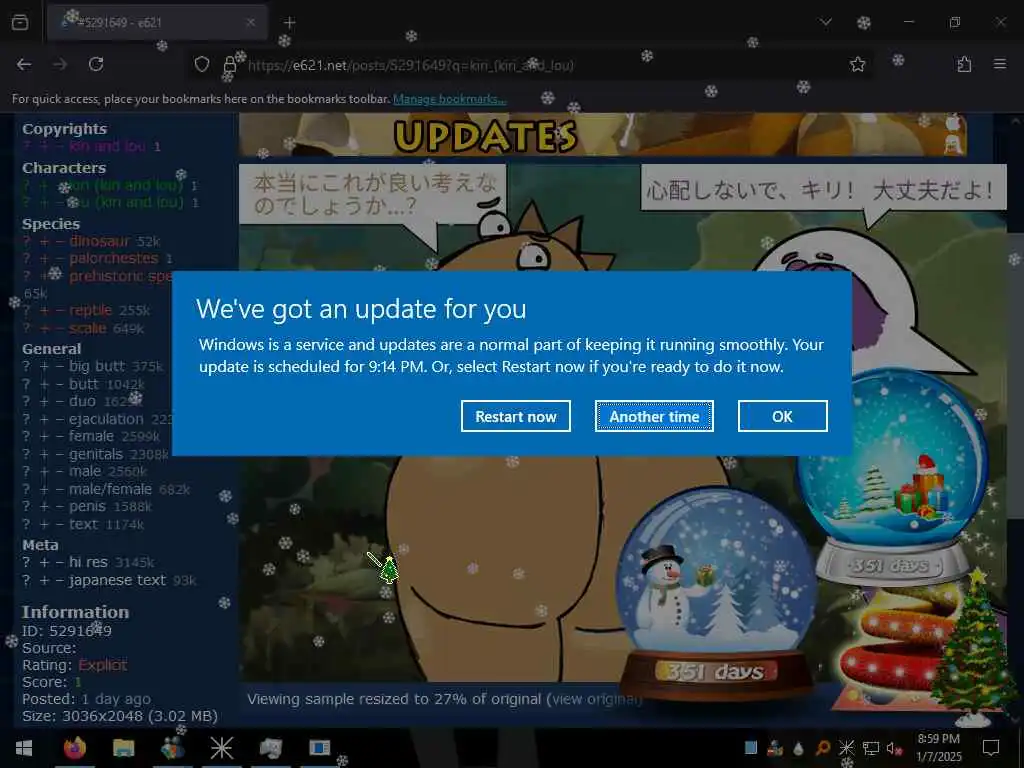Open Firefox from the taskbar
Screen dimensions: 1024x768
pyautogui.click(x=74, y=748)
